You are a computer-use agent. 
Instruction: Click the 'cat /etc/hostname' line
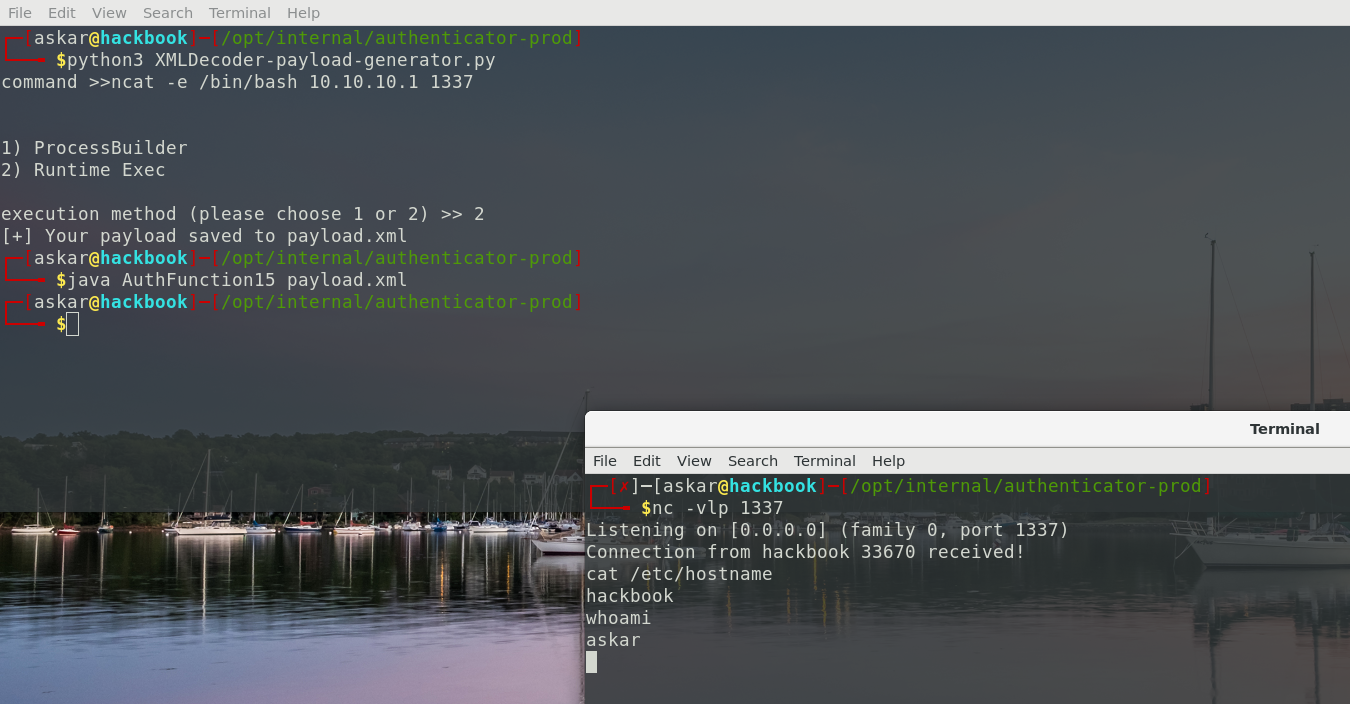(679, 574)
